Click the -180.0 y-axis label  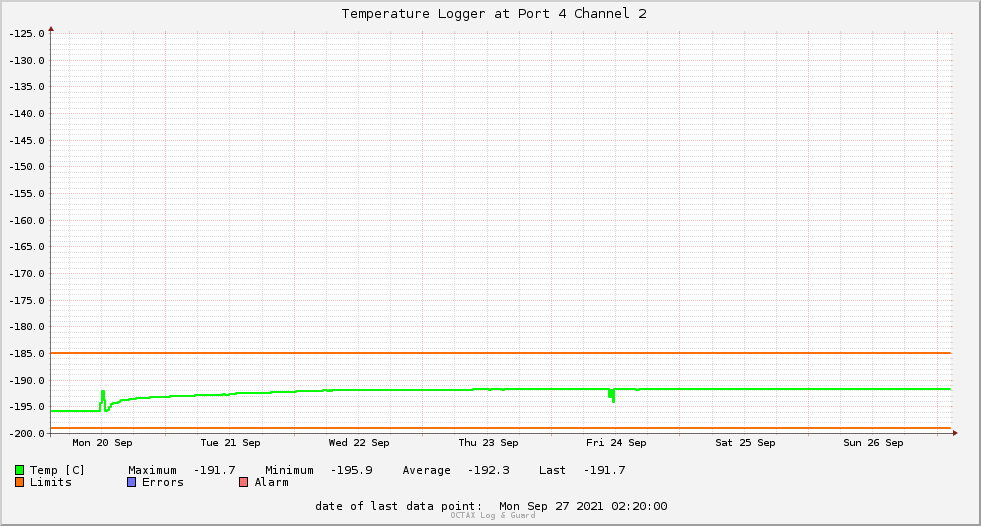point(27,327)
